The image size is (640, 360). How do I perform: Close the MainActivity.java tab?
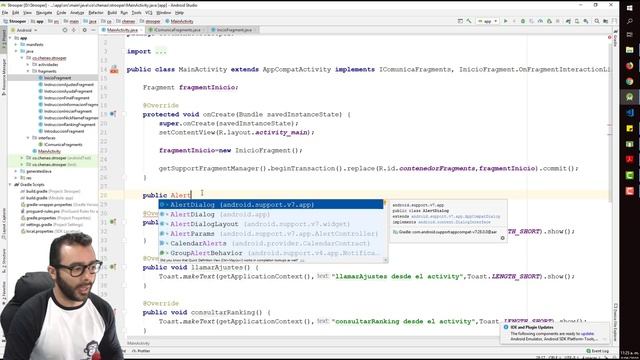click(142, 30)
